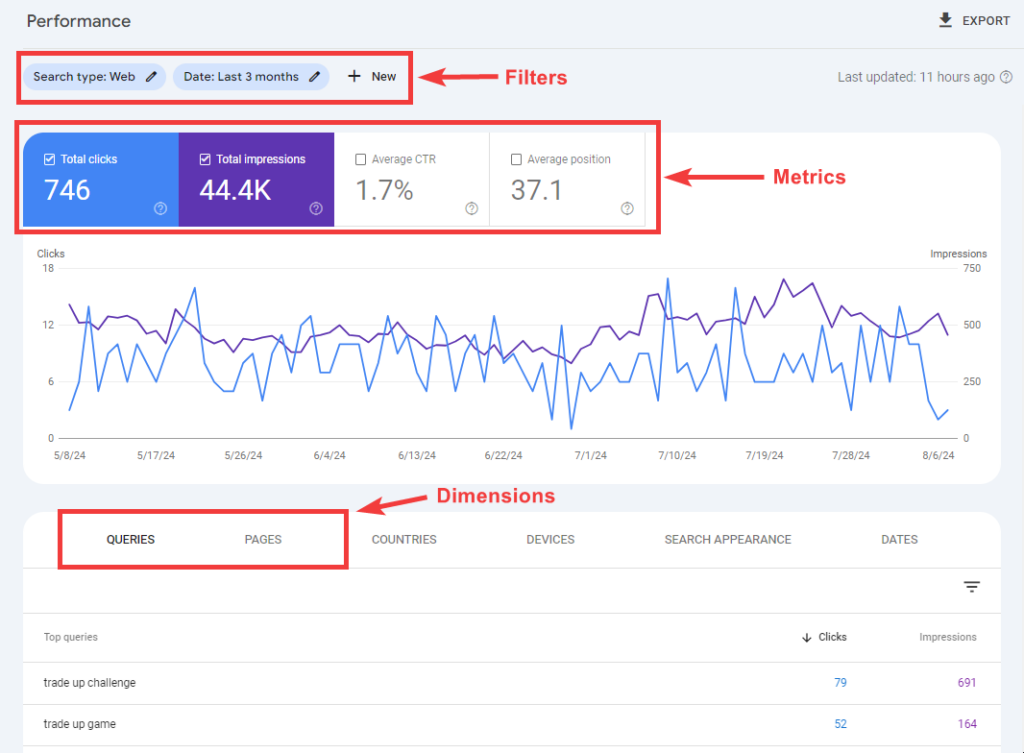
Task: Click the New filter button
Action: point(371,76)
